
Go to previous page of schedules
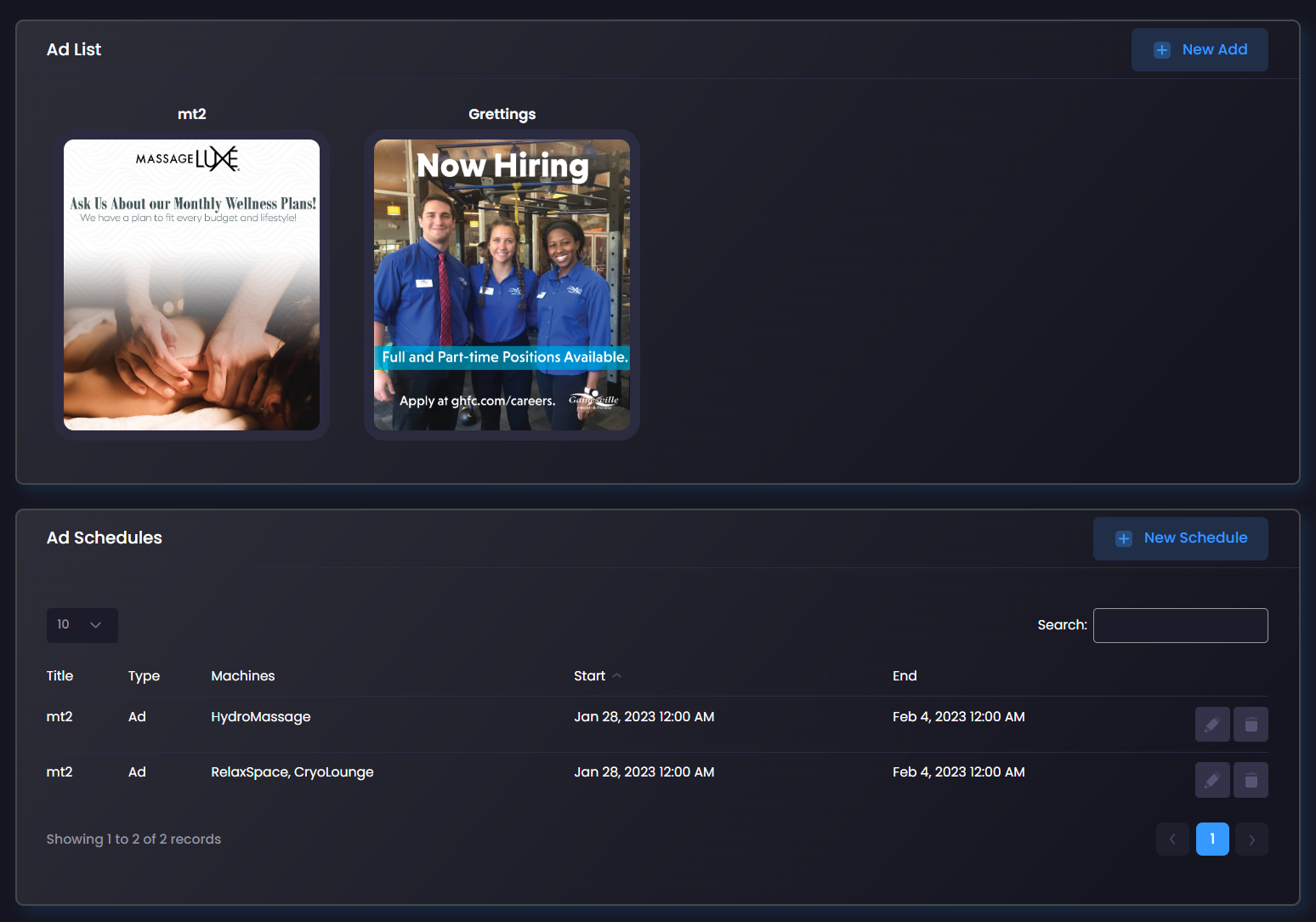1171,839
